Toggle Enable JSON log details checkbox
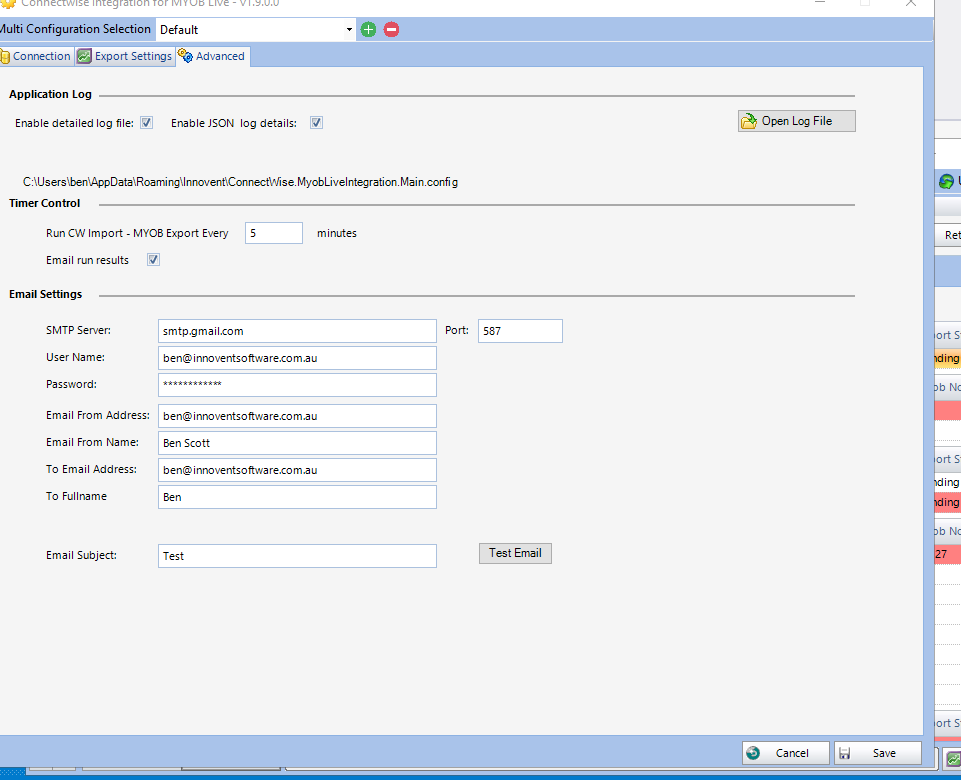The image size is (961, 780). pos(316,123)
